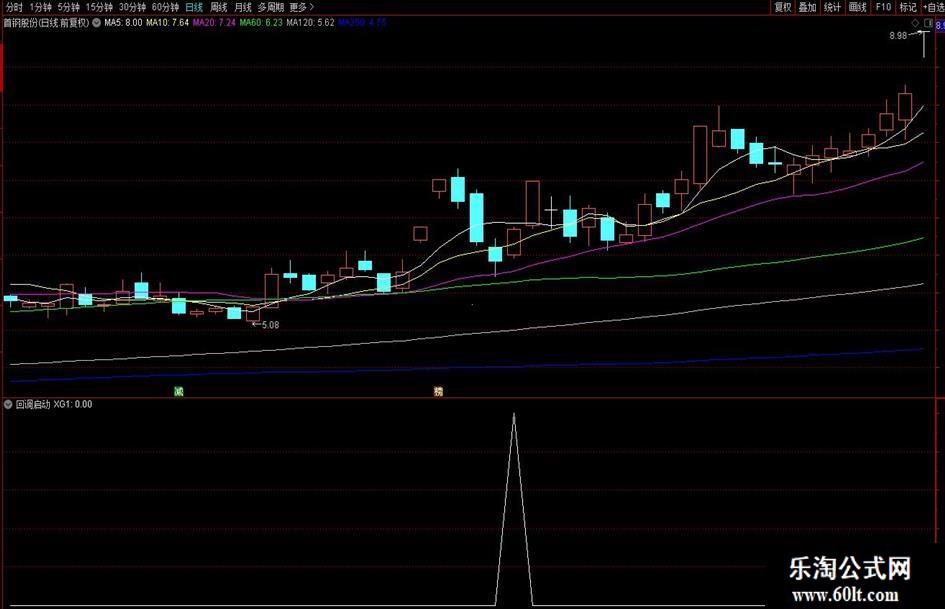Click the XG1 signal spike in indicator panel
This screenshot has width=945, height=609.
click(x=513, y=510)
